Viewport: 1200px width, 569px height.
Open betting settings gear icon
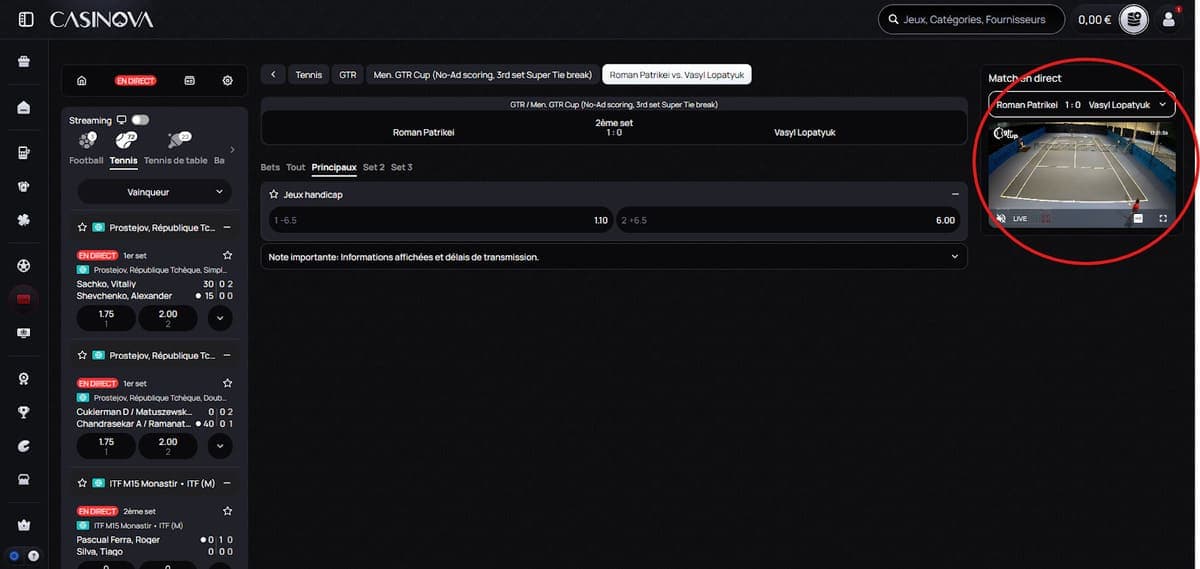(227, 80)
